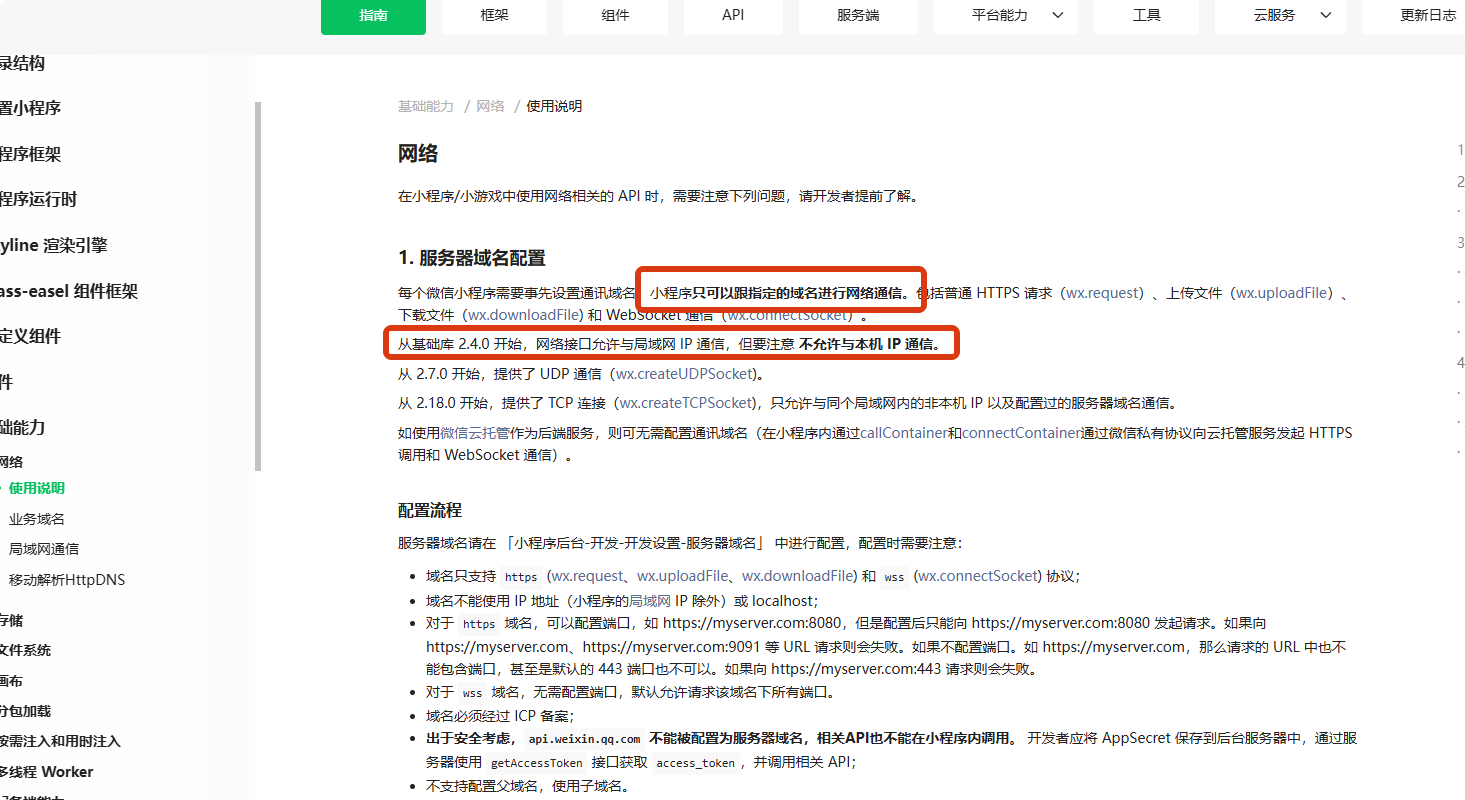This screenshot has height=800, width=1465.
Task: Click the sidebar vertical scrollbar
Action: tap(258, 285)
